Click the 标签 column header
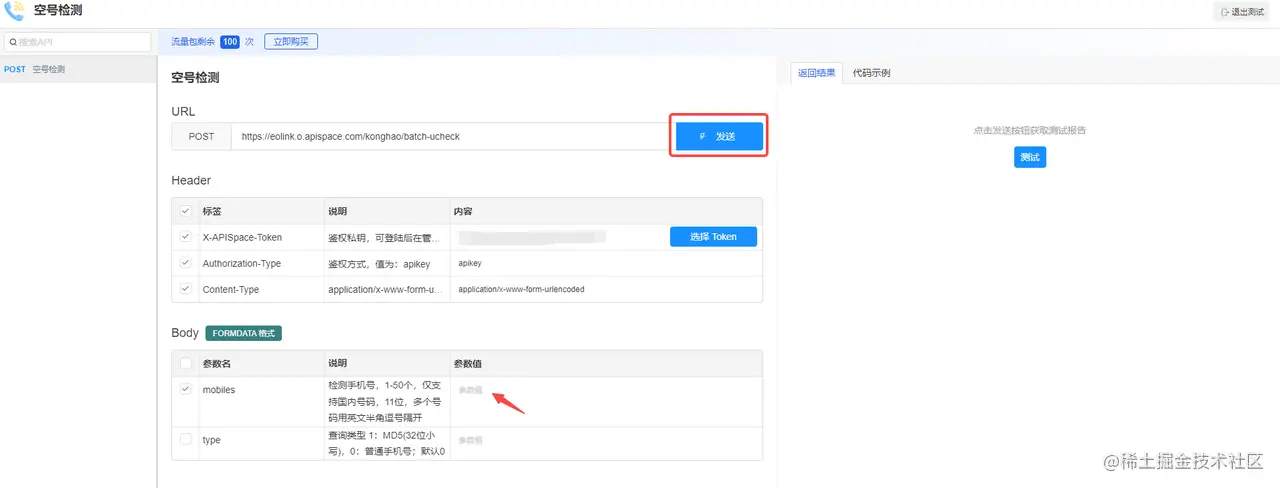Viewport: 1280px width, 488px height. (213, 212)
